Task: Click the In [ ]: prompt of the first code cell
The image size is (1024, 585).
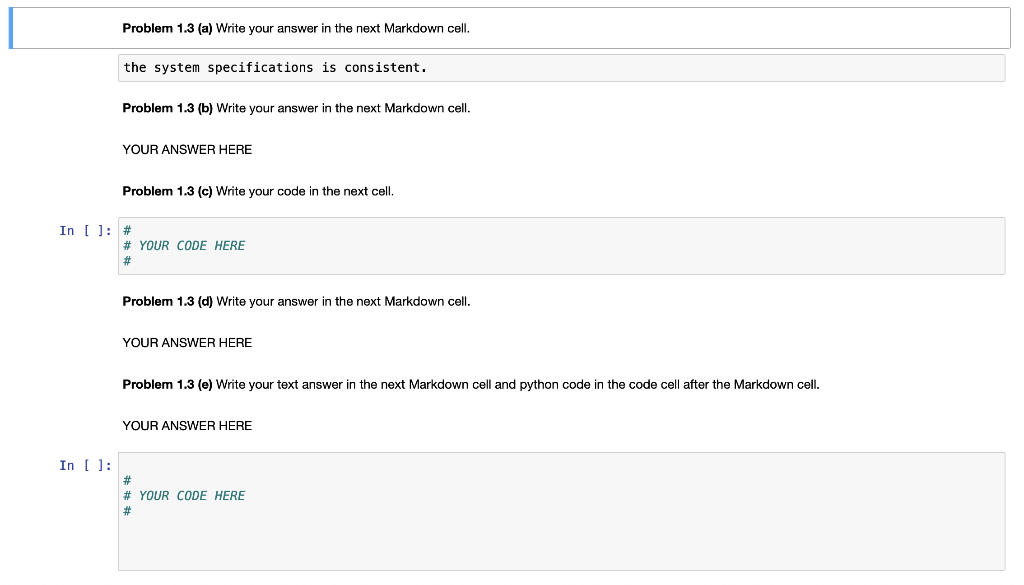Action: point(85,230)
